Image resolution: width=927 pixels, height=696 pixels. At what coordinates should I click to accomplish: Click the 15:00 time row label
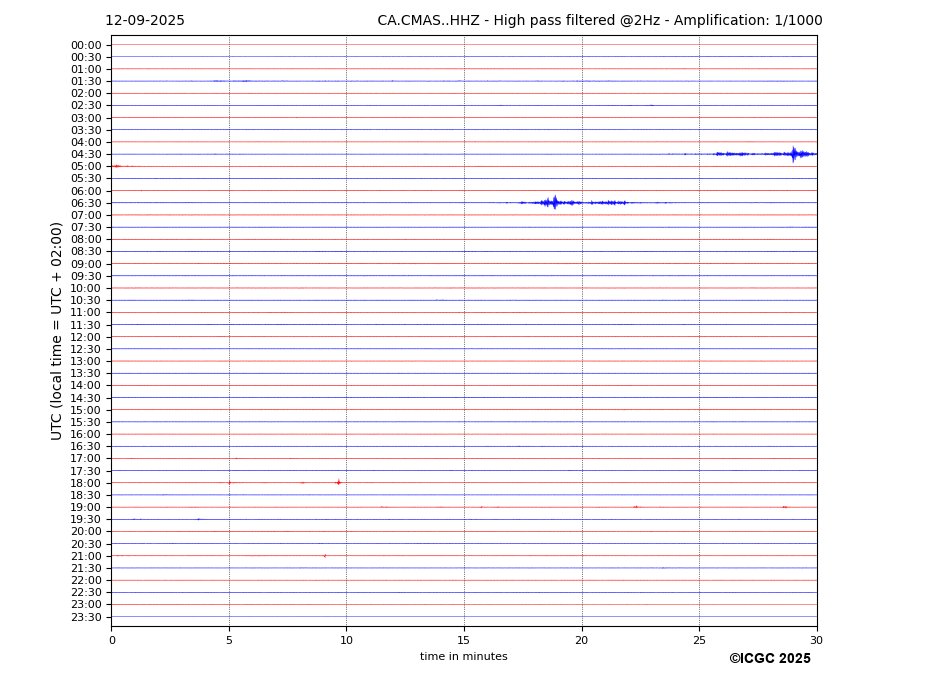click(x=86, y=410)
